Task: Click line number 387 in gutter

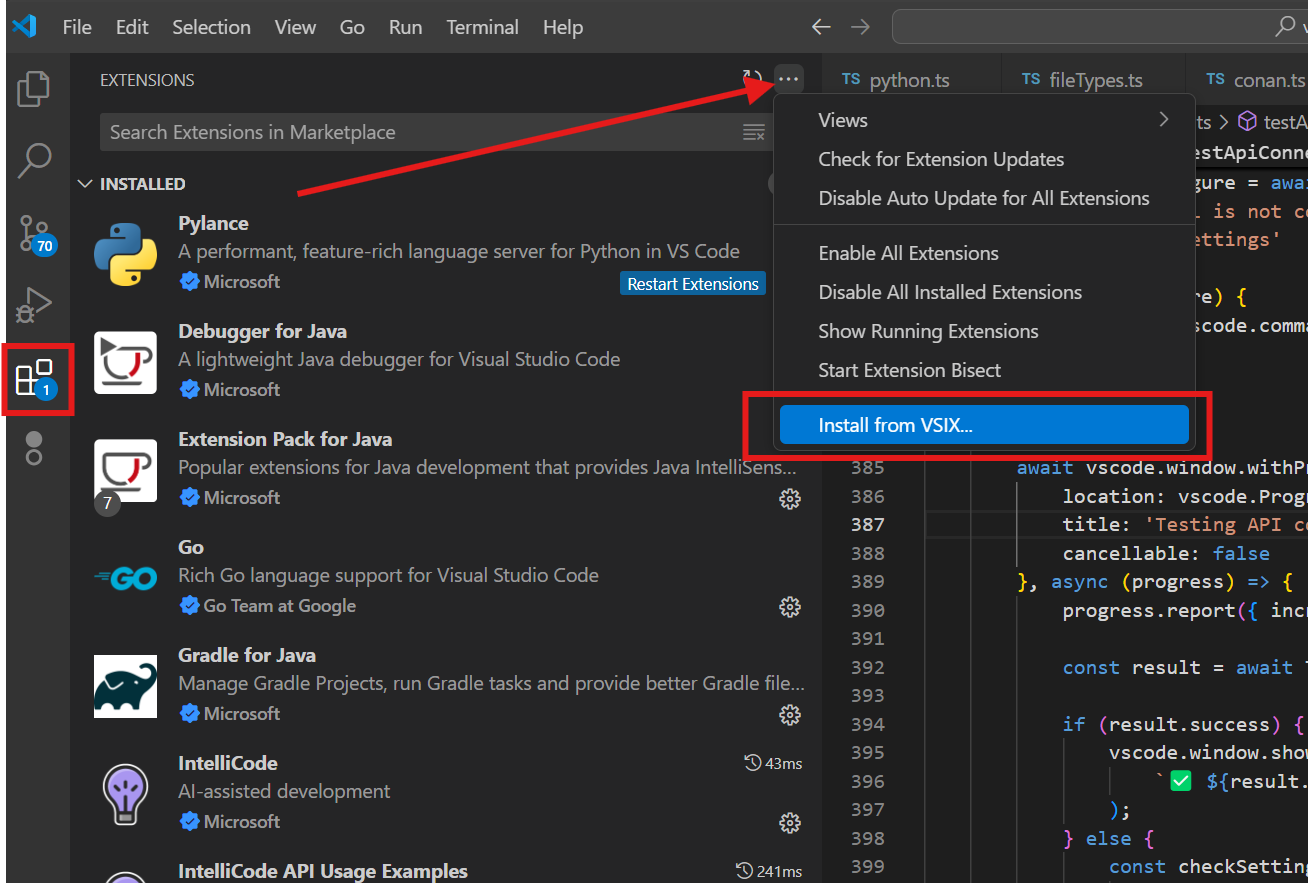Action: click(x=867, y=524)
